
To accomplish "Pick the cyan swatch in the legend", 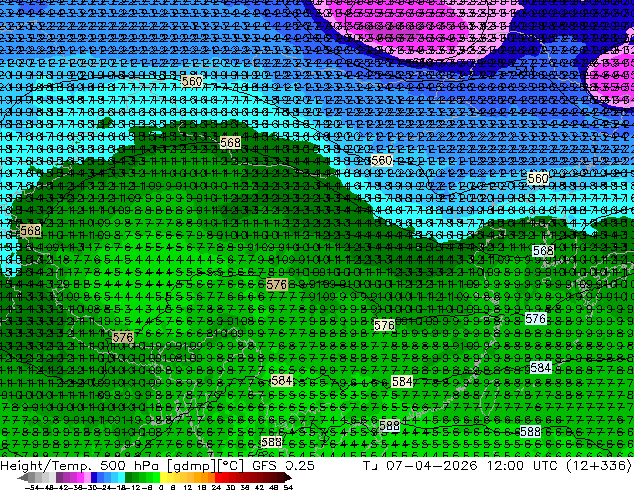I will pyautogui.click(x=121, y=478).
